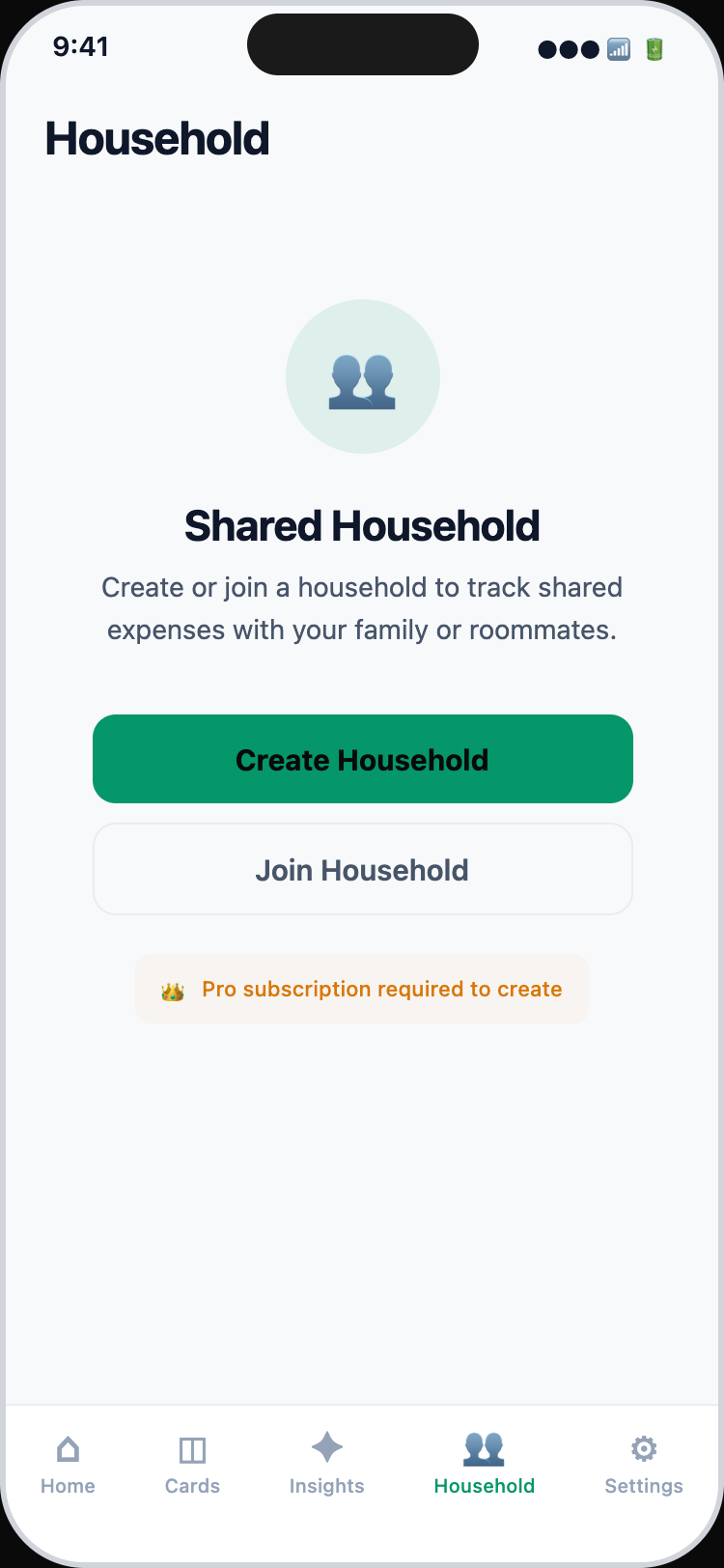Image resolution: width=724 pixels, height=1568 pixels.
Task: Tap the 9:41 clock in status bar
Action: click(x=81, y=46)
